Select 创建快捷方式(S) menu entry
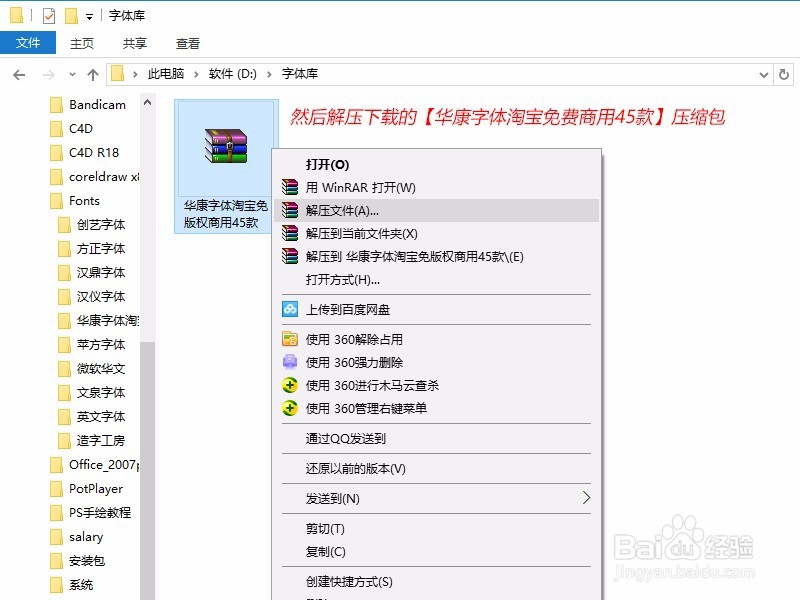The image size is (800, 600). (437, 582)
